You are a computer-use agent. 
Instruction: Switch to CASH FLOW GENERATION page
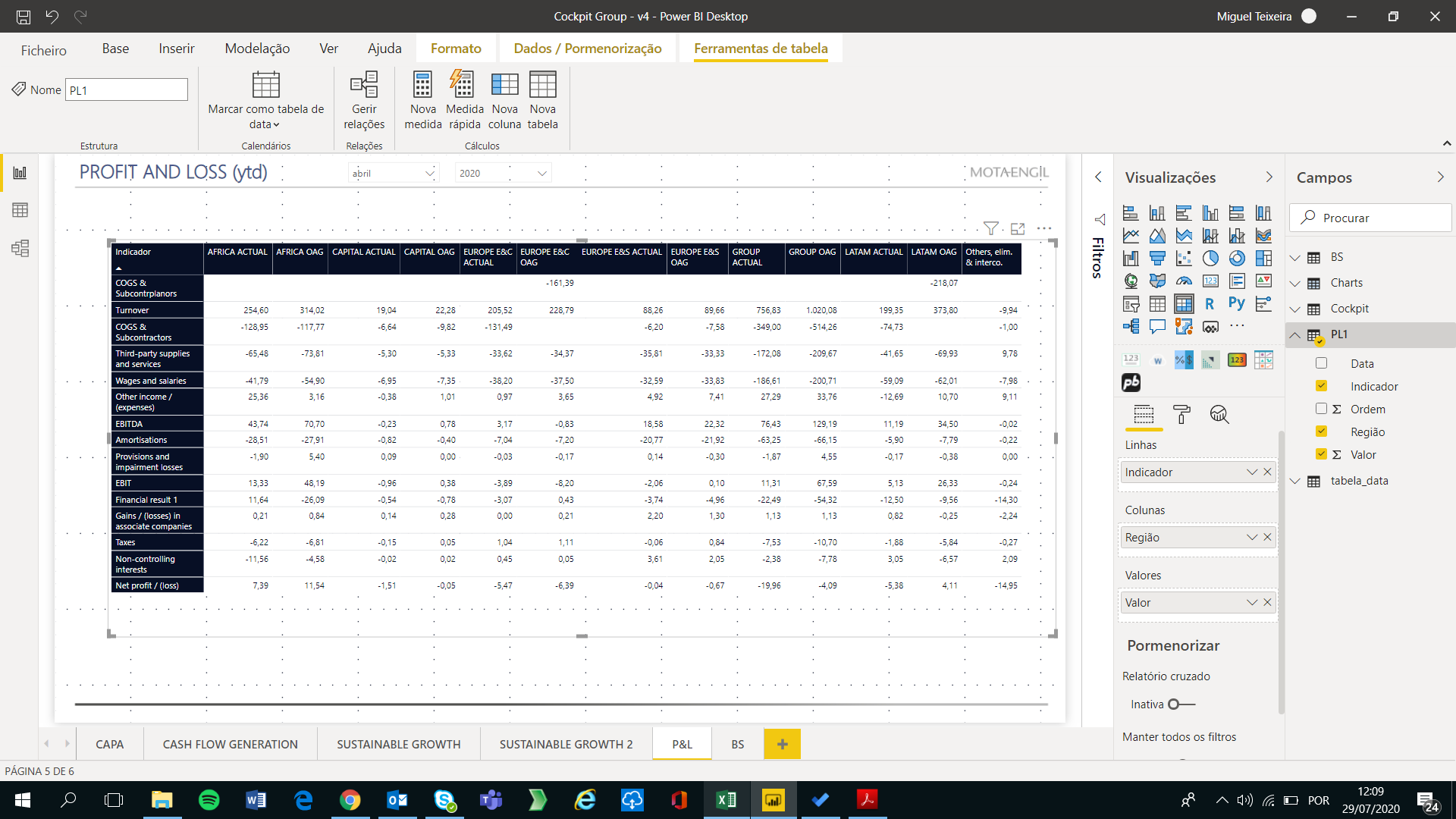pyautogui.click(x=230, y=744)
